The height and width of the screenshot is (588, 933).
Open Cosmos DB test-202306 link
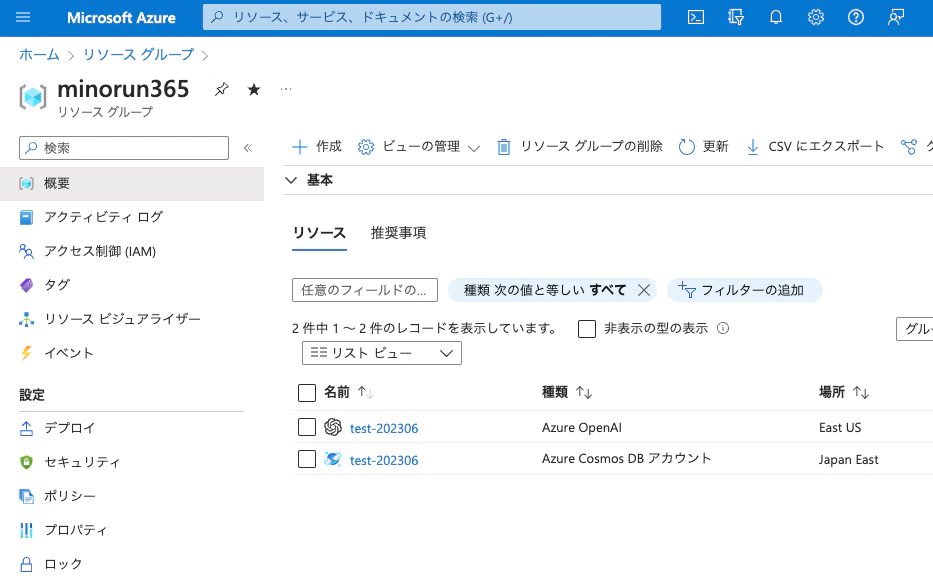[x=384, y=460]
